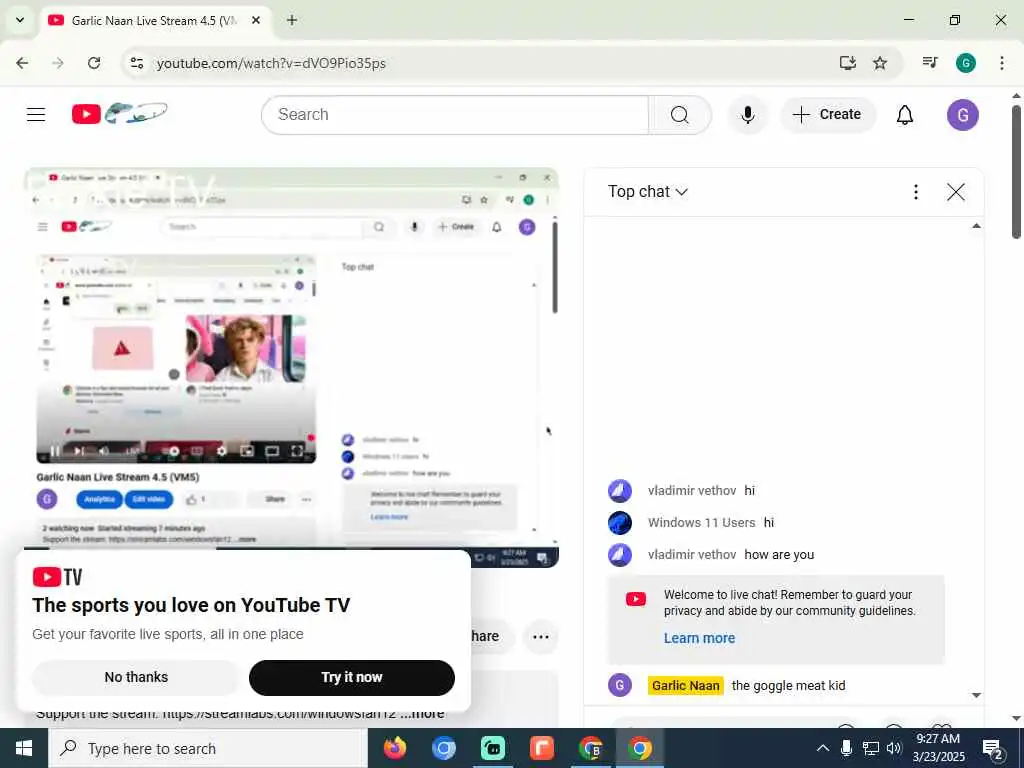Open Chrome three-dot menu
Image resolution: width=1024 pixels, height=768 pixels.
pos(1001,63)
